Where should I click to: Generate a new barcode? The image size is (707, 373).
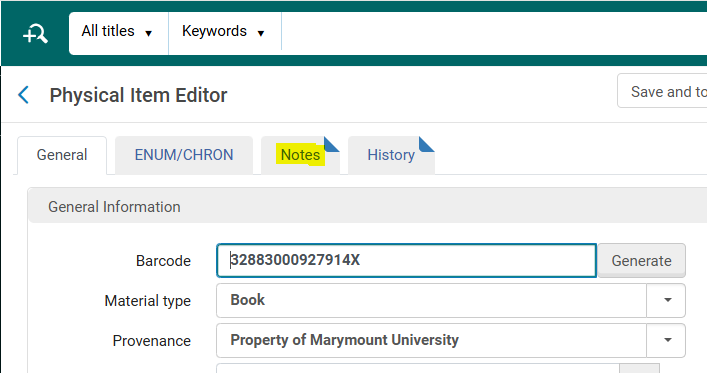[x=641, y=261]
